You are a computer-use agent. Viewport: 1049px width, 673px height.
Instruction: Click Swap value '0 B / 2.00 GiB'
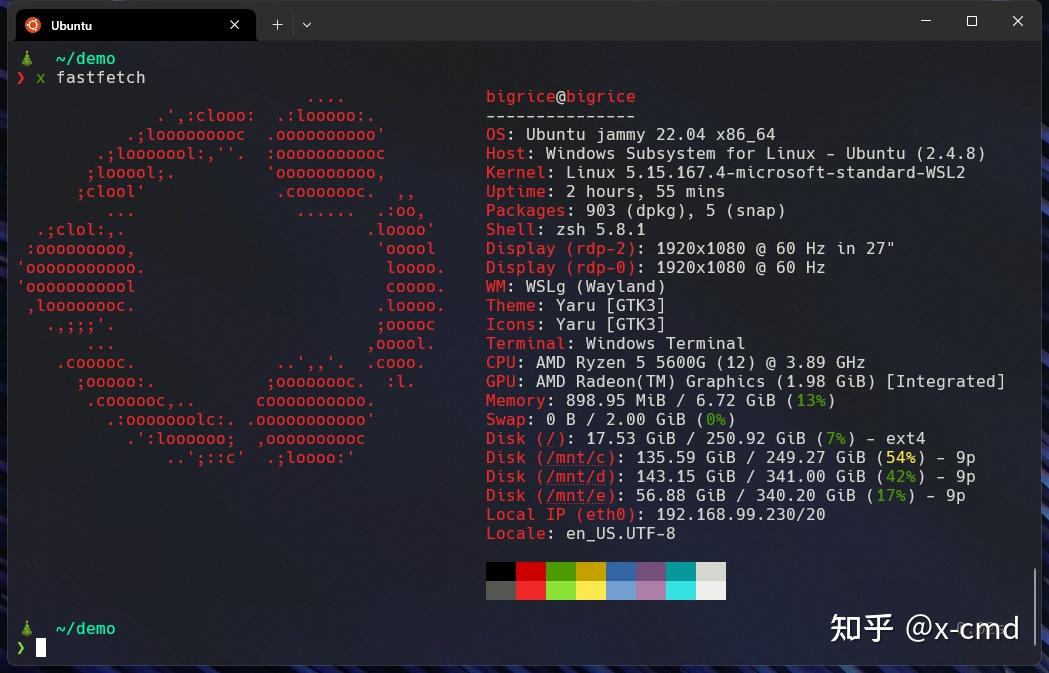615,419
